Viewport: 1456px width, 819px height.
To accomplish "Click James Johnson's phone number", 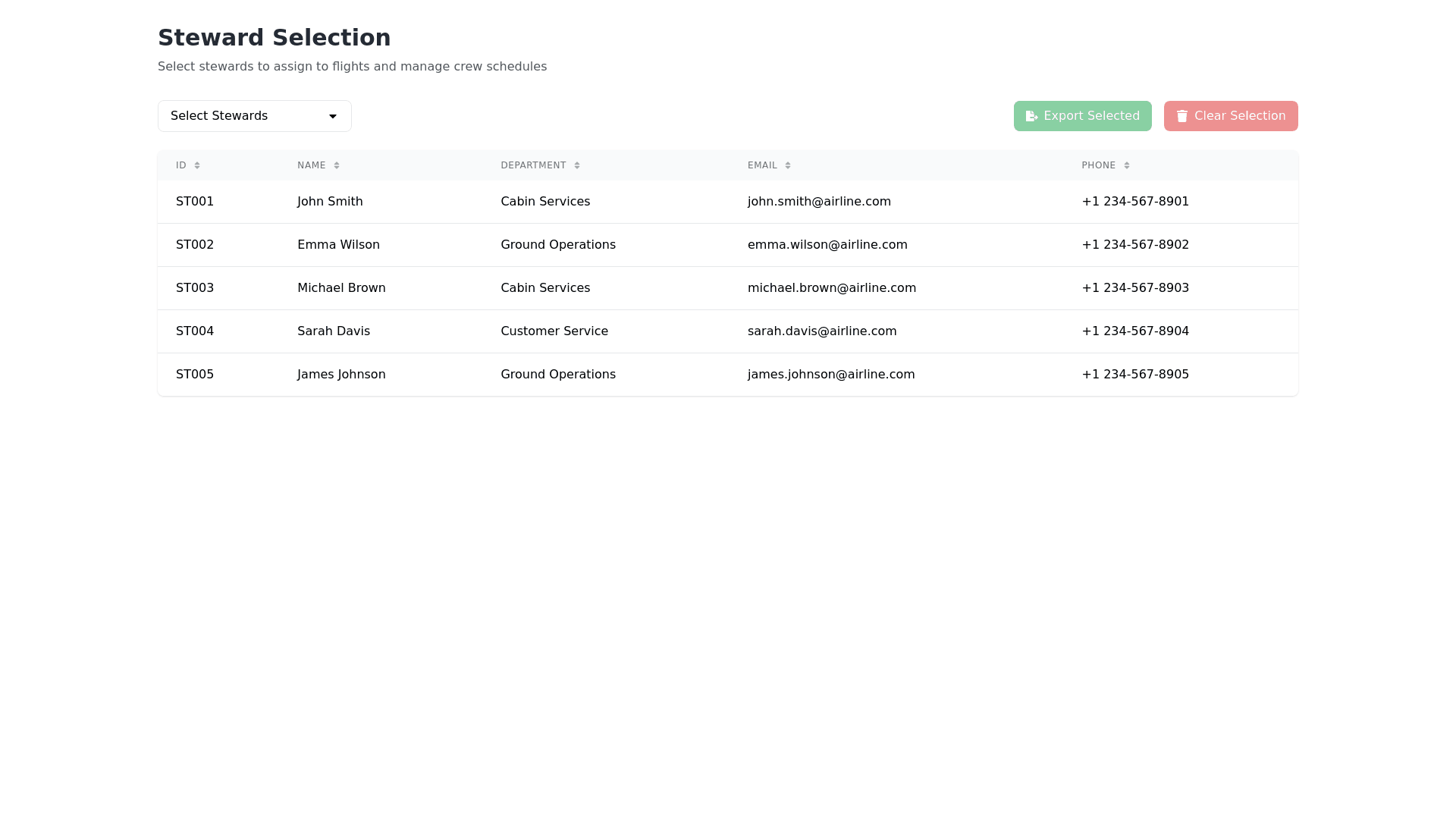I will click(x=1135, y=375).
